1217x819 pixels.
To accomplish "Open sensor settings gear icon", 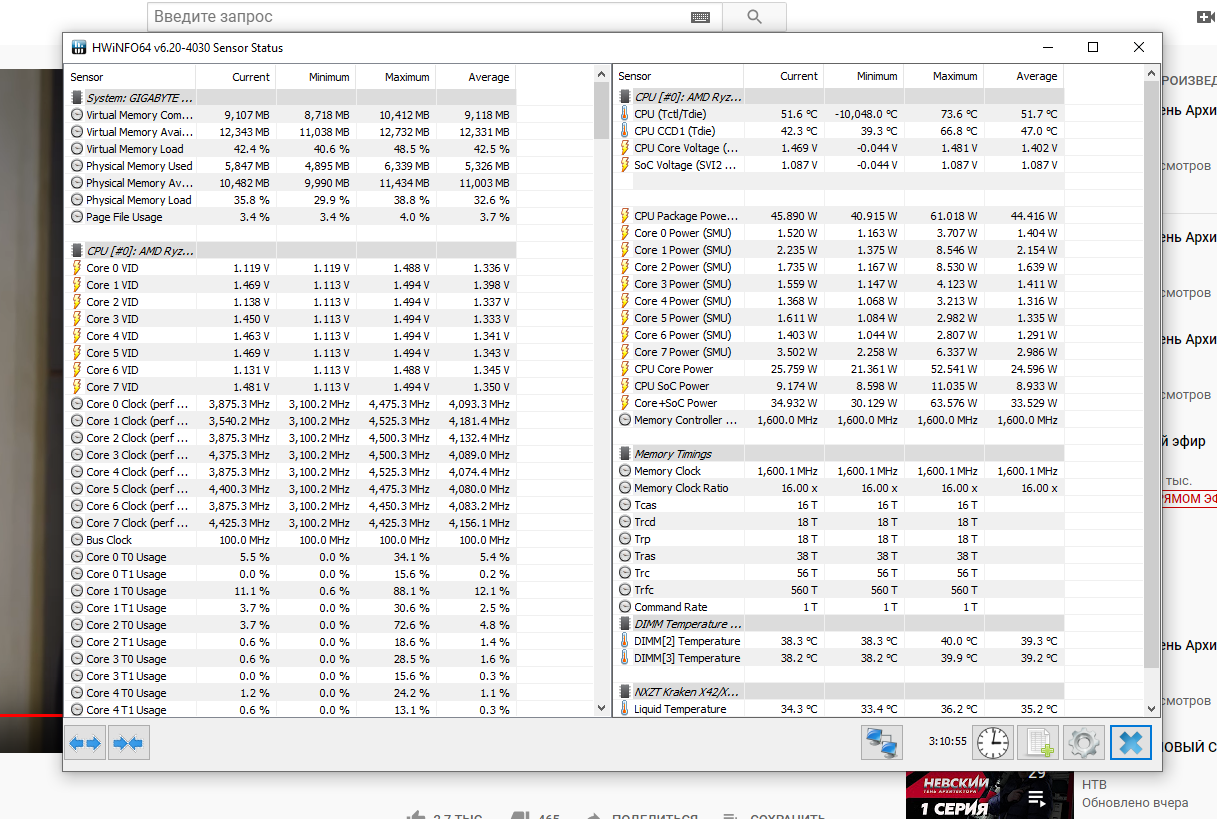I will tap(1083, 743).
